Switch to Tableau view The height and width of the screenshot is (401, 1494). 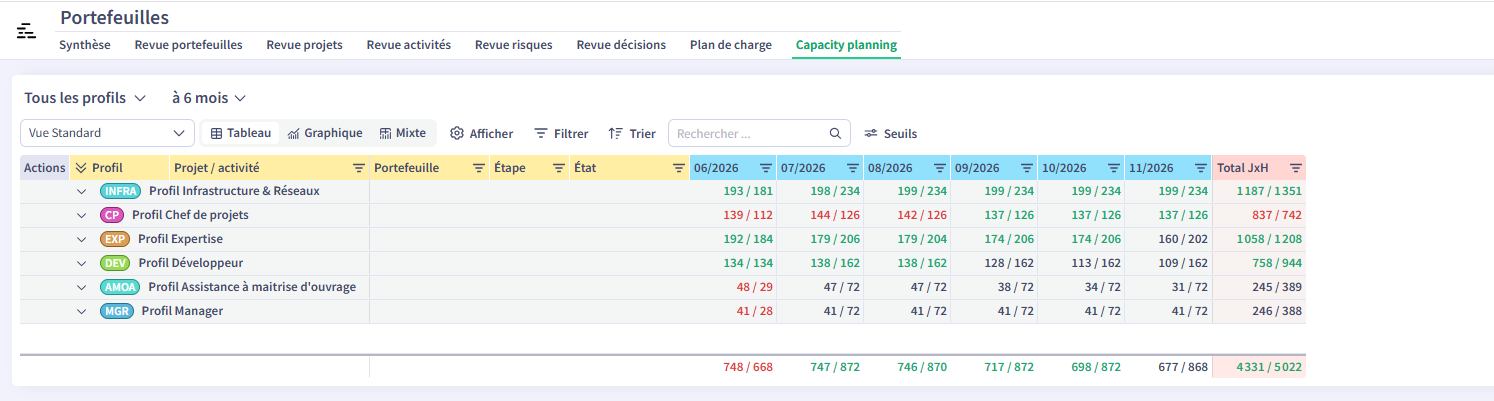pos(241,133)
